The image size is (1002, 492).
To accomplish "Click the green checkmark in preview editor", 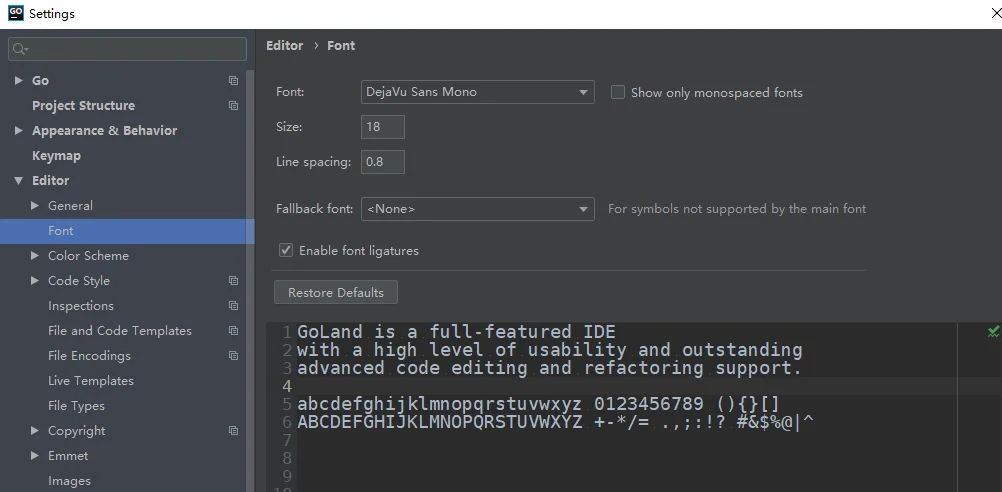I will (x=993, y=332).
